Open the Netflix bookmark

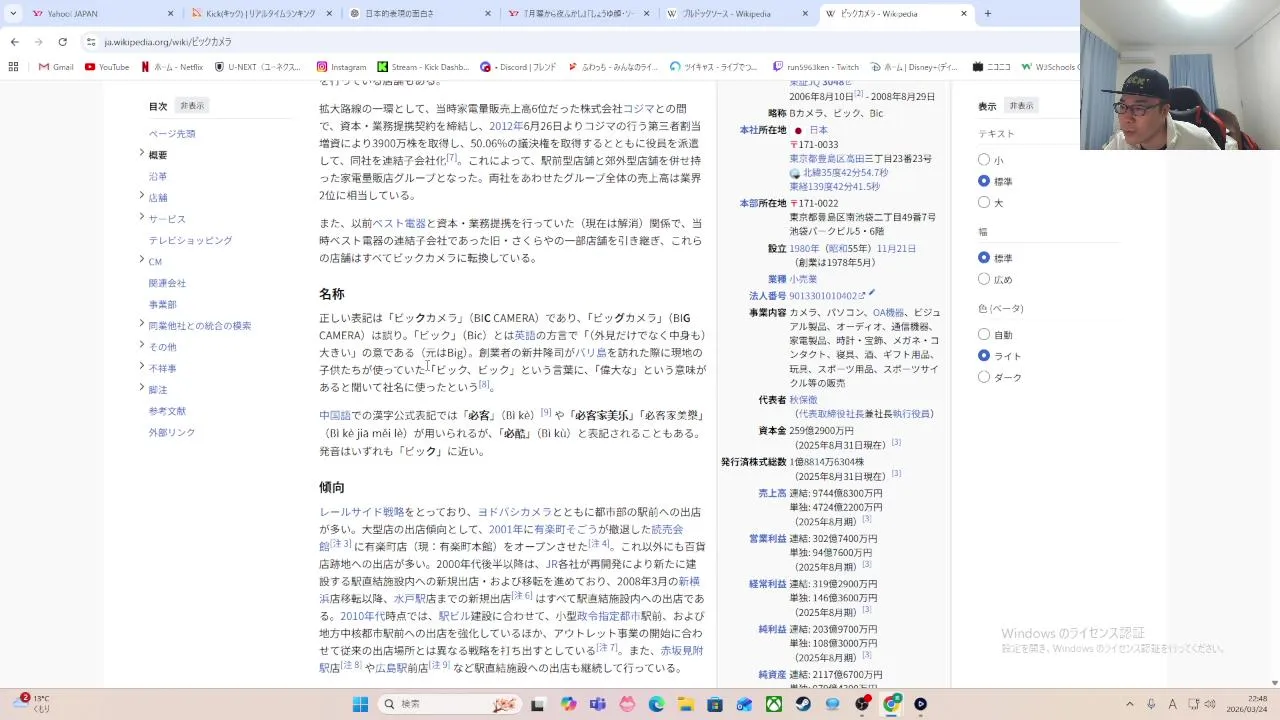point(172,67)
